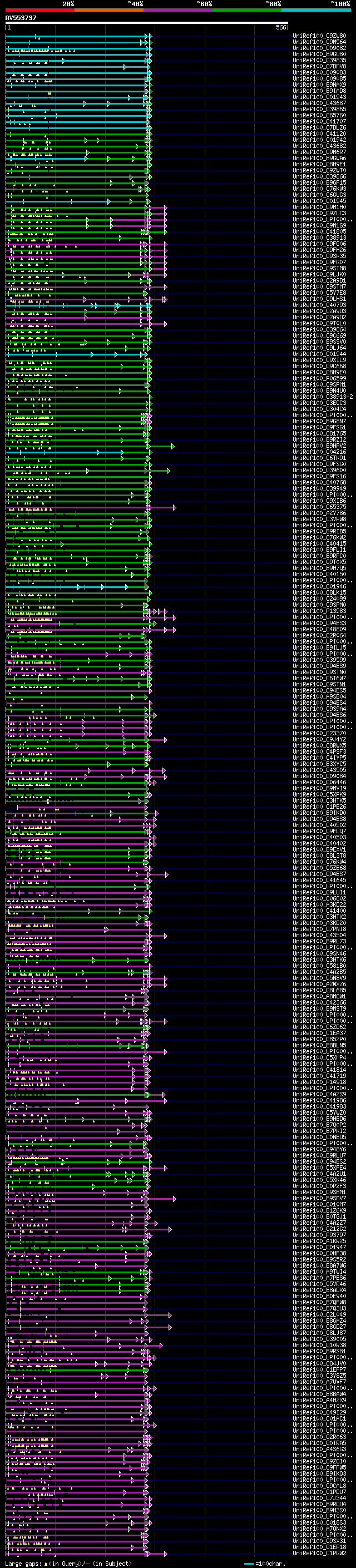Open hit UniRef100_Q9T0L0
Image resolution: width=356 pixels, height=1568 pixels.
coord(319,323)
